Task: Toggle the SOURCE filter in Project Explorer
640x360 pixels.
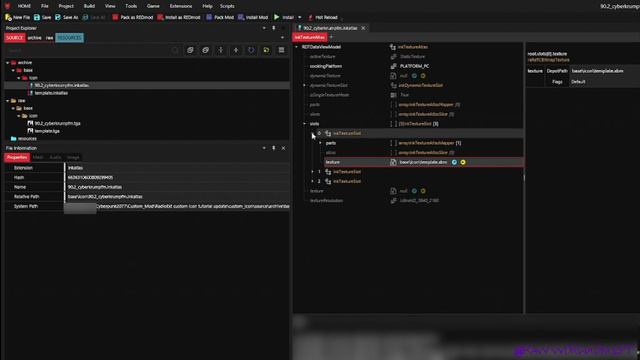Action: tap(15, 38)
